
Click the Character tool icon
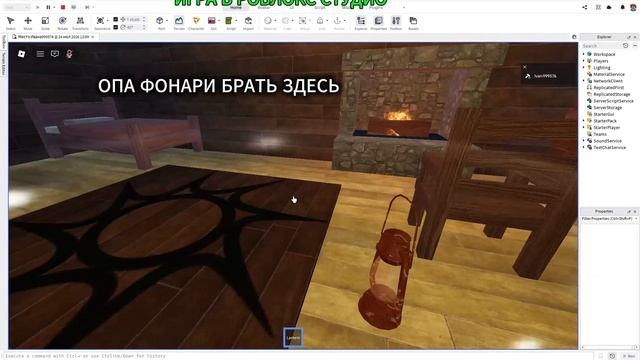pos(196,22)
